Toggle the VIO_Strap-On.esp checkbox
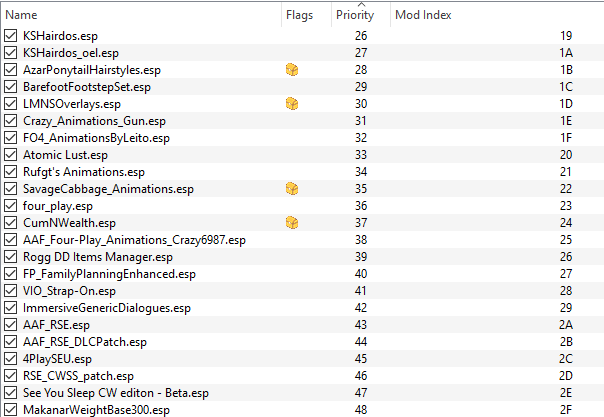The image size is (604, 417). click(11, 291)
